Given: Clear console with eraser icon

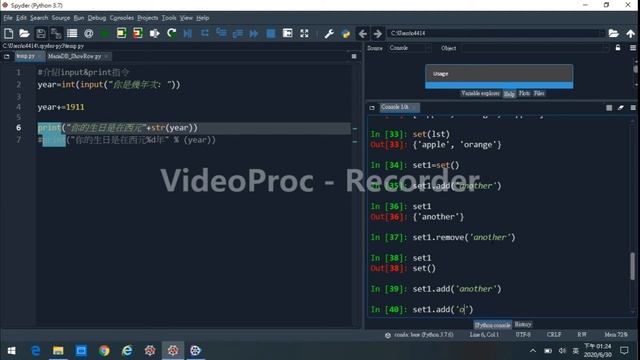Looking at the screenshot, I should [621, 108].
